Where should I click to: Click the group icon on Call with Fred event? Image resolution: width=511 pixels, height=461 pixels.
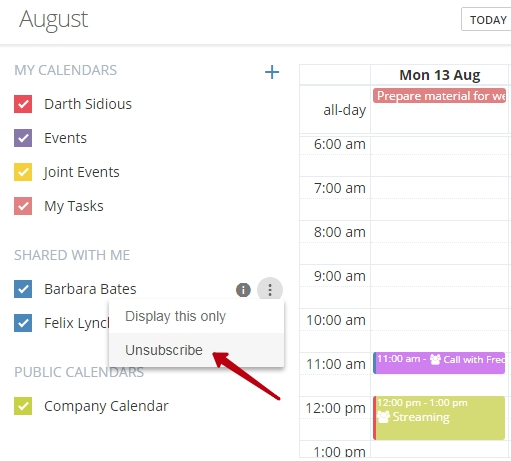[435, 359]
